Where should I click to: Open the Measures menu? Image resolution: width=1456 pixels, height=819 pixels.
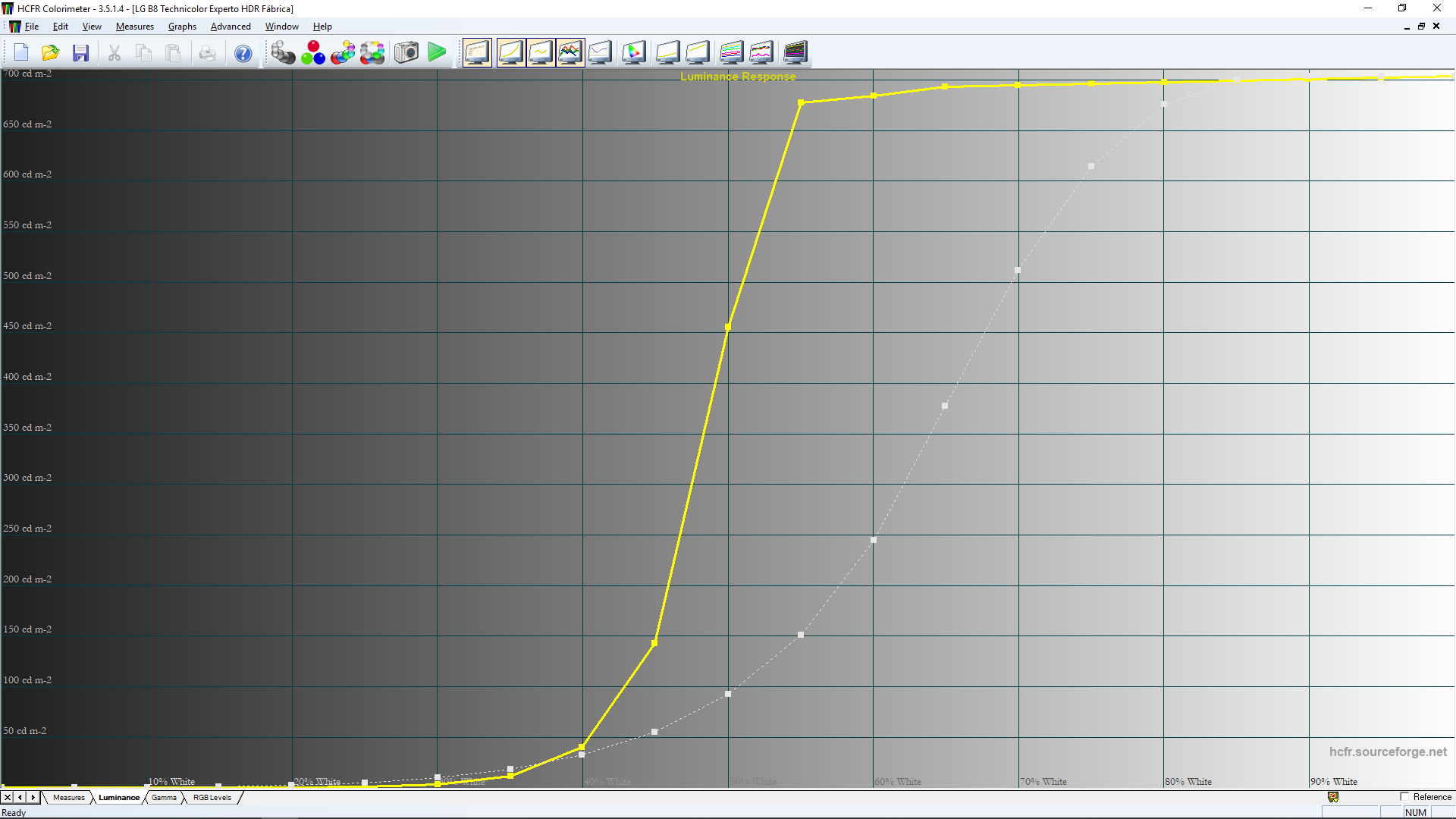point(134,27)
